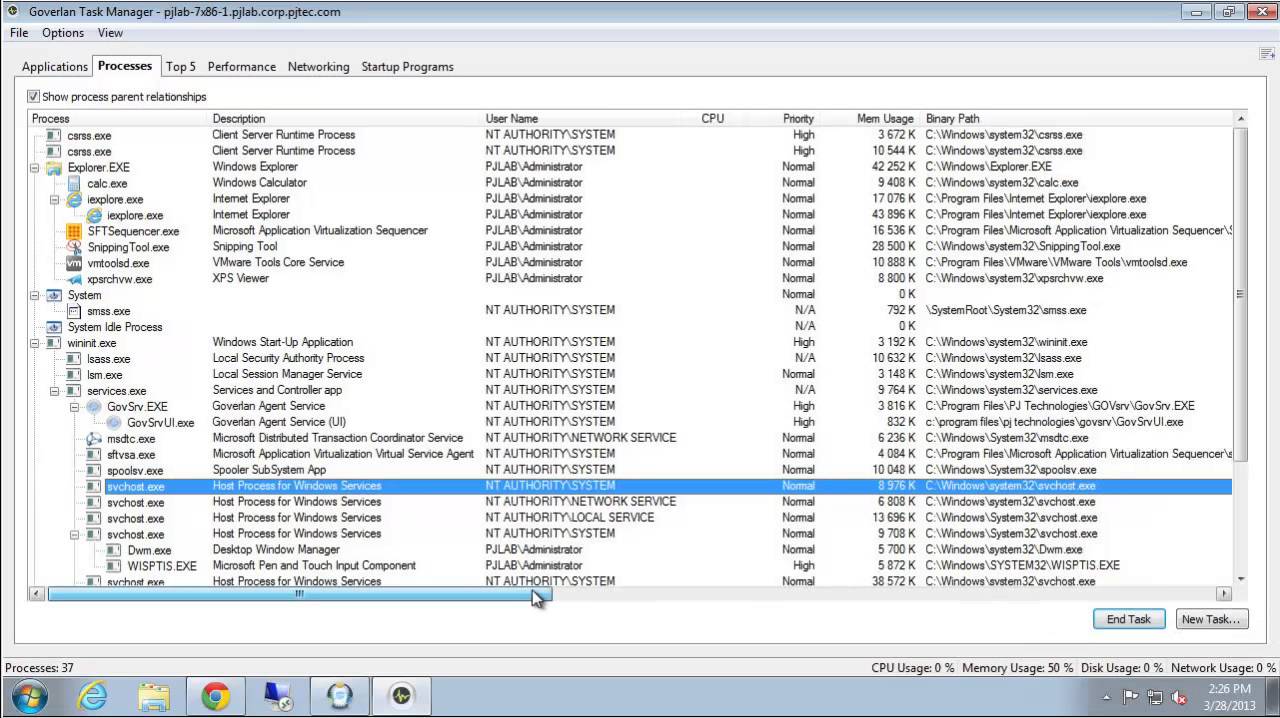Collapse the GovSrv.EXE tree node
Screen dimensions: 1280x718
[75, 407]
